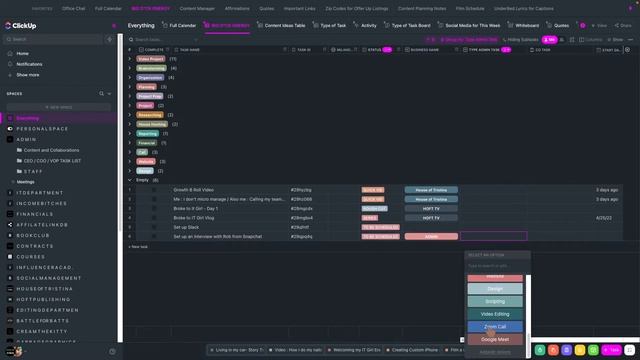Pick the Design color label option
The height and width of the screenshot is (360, 640).
495,289
